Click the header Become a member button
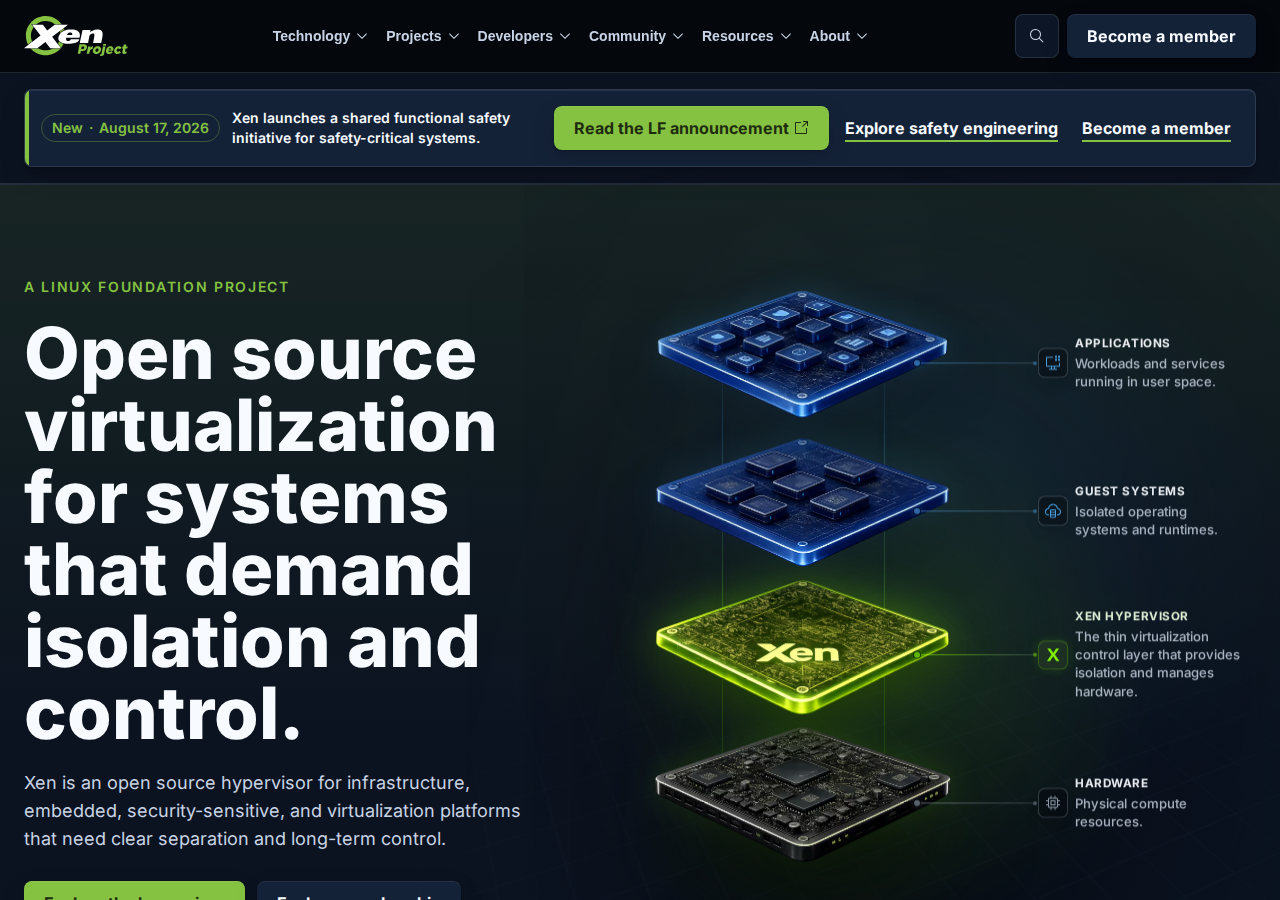 point(1161,36)
